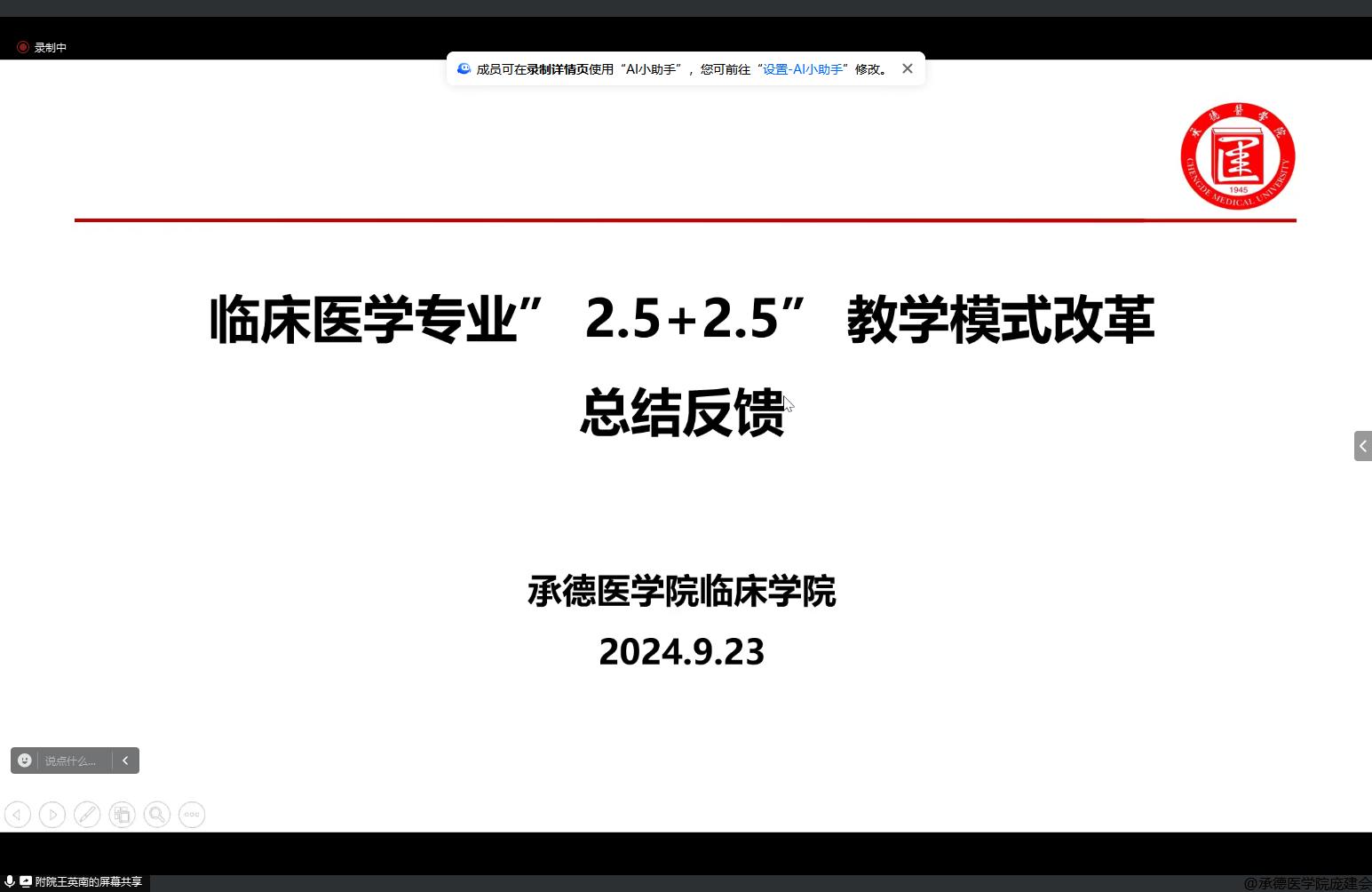Dismiss the AI小助手 notification banner
This screenshot has height=892, width=1372.
[907, 68]
